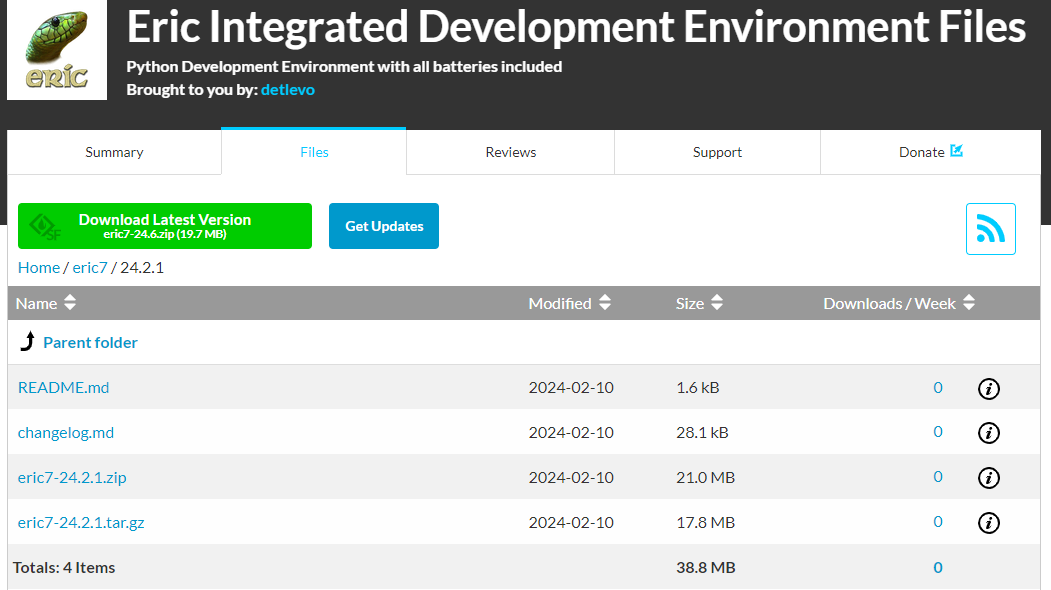Sort by Downloads / Week column arrows
This screenshot has width=1051, height=590.
coord(969,302)
